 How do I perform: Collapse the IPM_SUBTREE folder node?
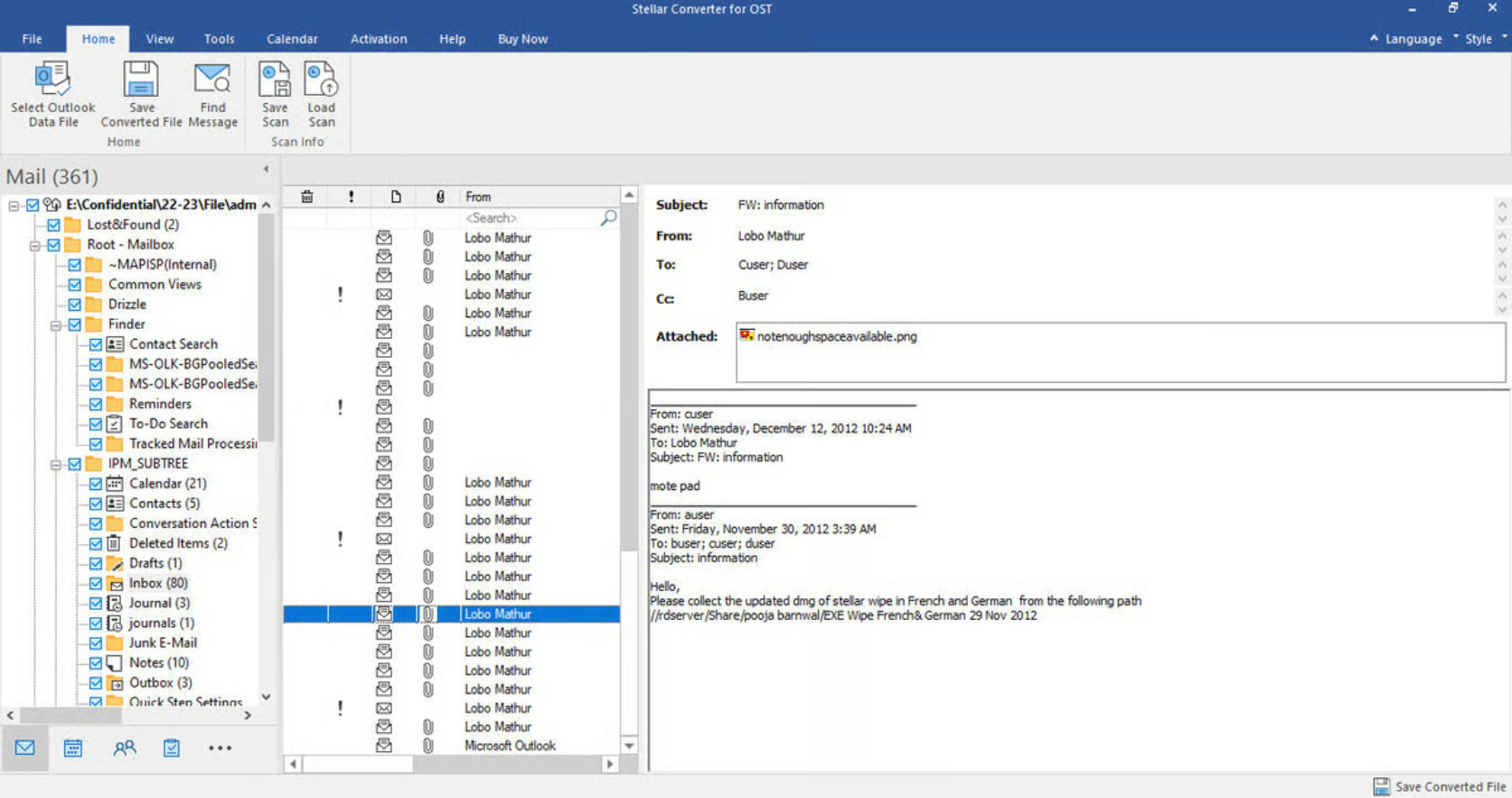56,465
